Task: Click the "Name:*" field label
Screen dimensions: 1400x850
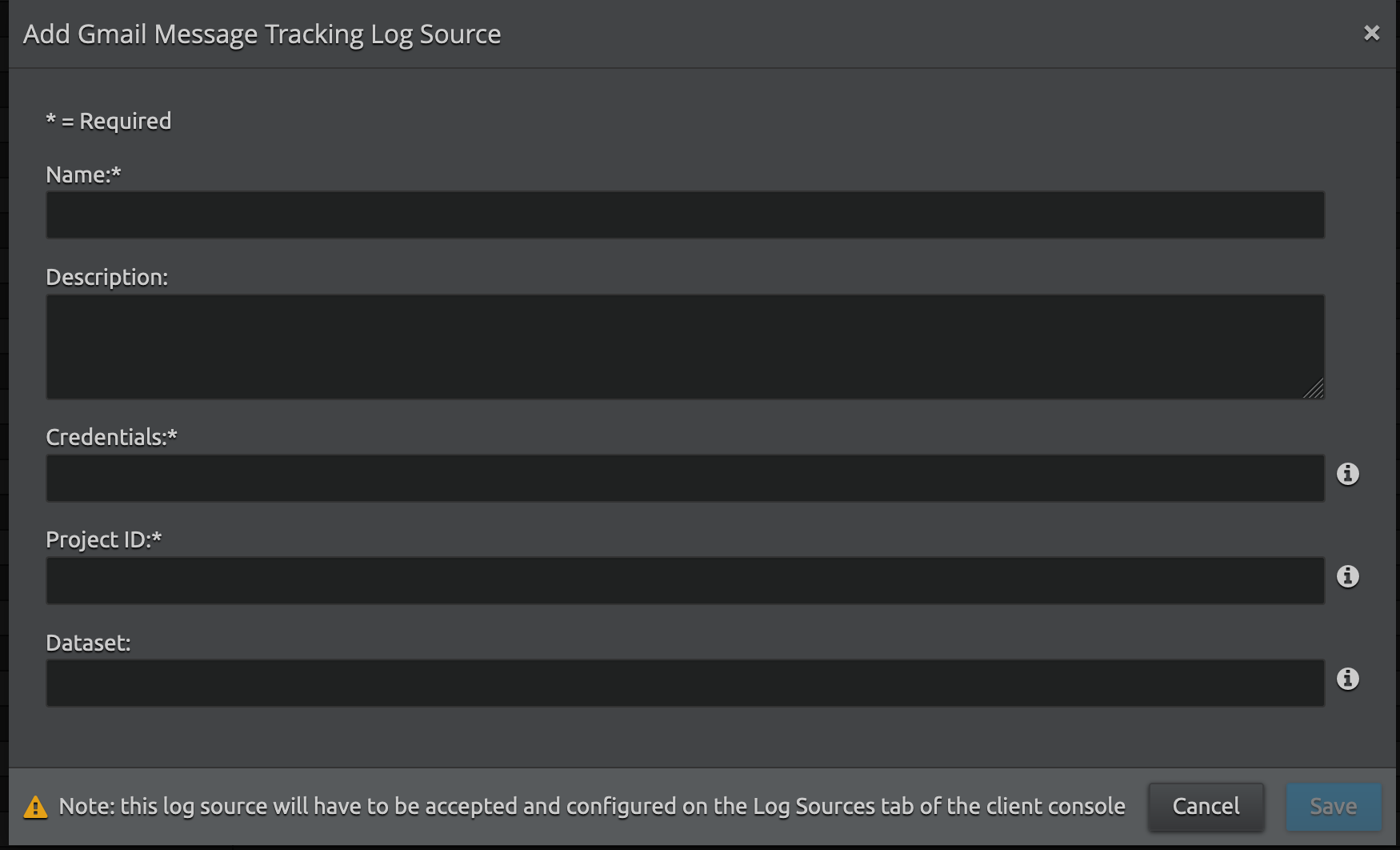Action: pos(83,174)
